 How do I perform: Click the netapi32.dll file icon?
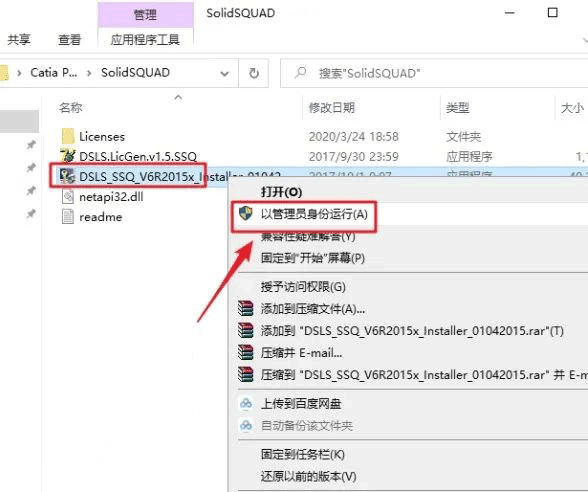(68, 196)
